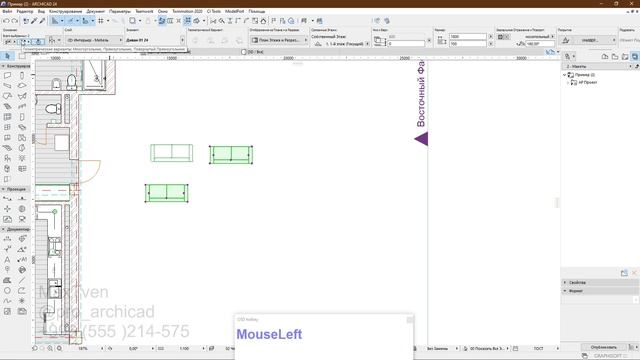The width and height of the screenshot is (640, 360).
Task: Click the Redo arrow in top toolbar
Action: (15, 21)
